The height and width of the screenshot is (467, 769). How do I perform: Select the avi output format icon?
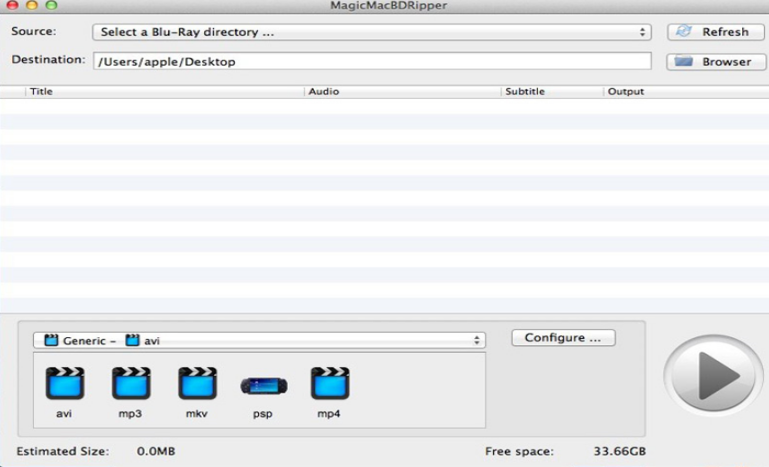click(65, 383)
